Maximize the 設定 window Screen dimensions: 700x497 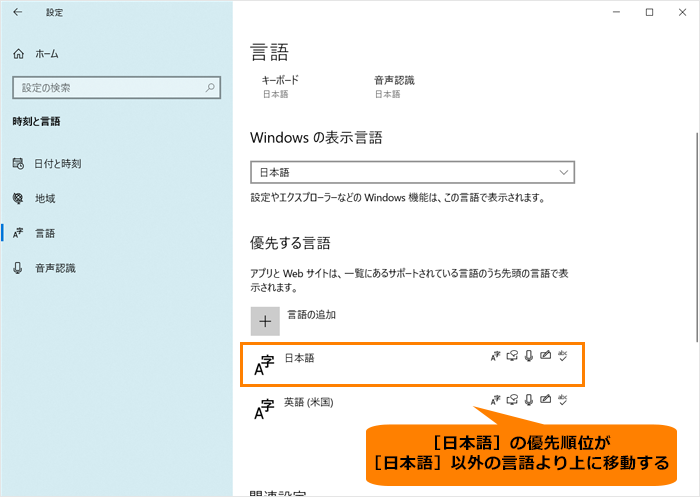click(x=650, y=12)
